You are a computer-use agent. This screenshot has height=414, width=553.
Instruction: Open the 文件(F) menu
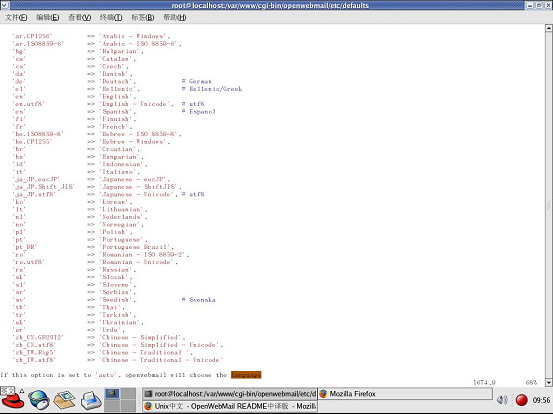click(x=16, y=17)
